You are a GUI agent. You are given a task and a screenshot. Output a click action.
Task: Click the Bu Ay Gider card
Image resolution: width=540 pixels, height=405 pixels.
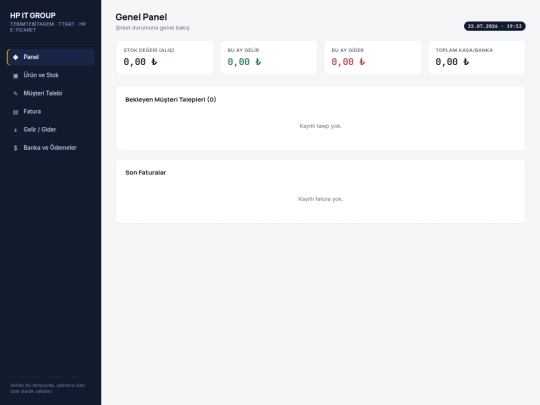(372, 58)
